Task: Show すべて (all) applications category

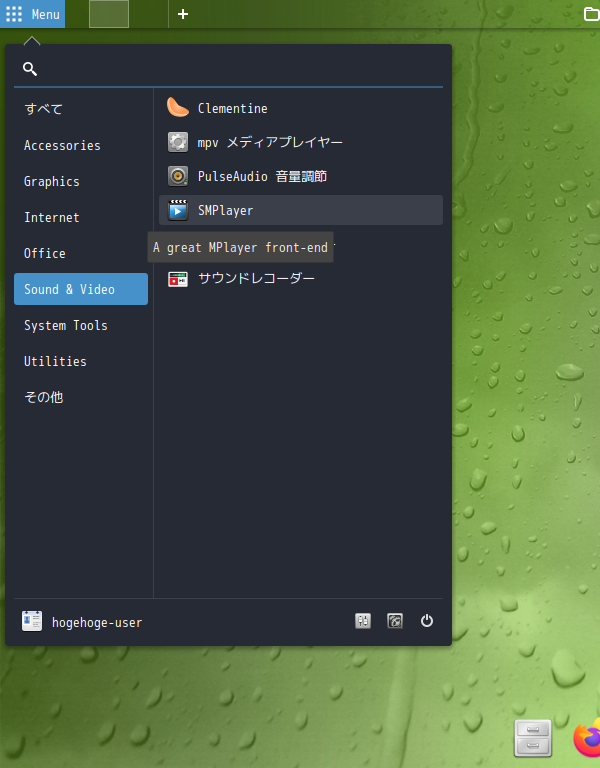Action: pos(81,109)
